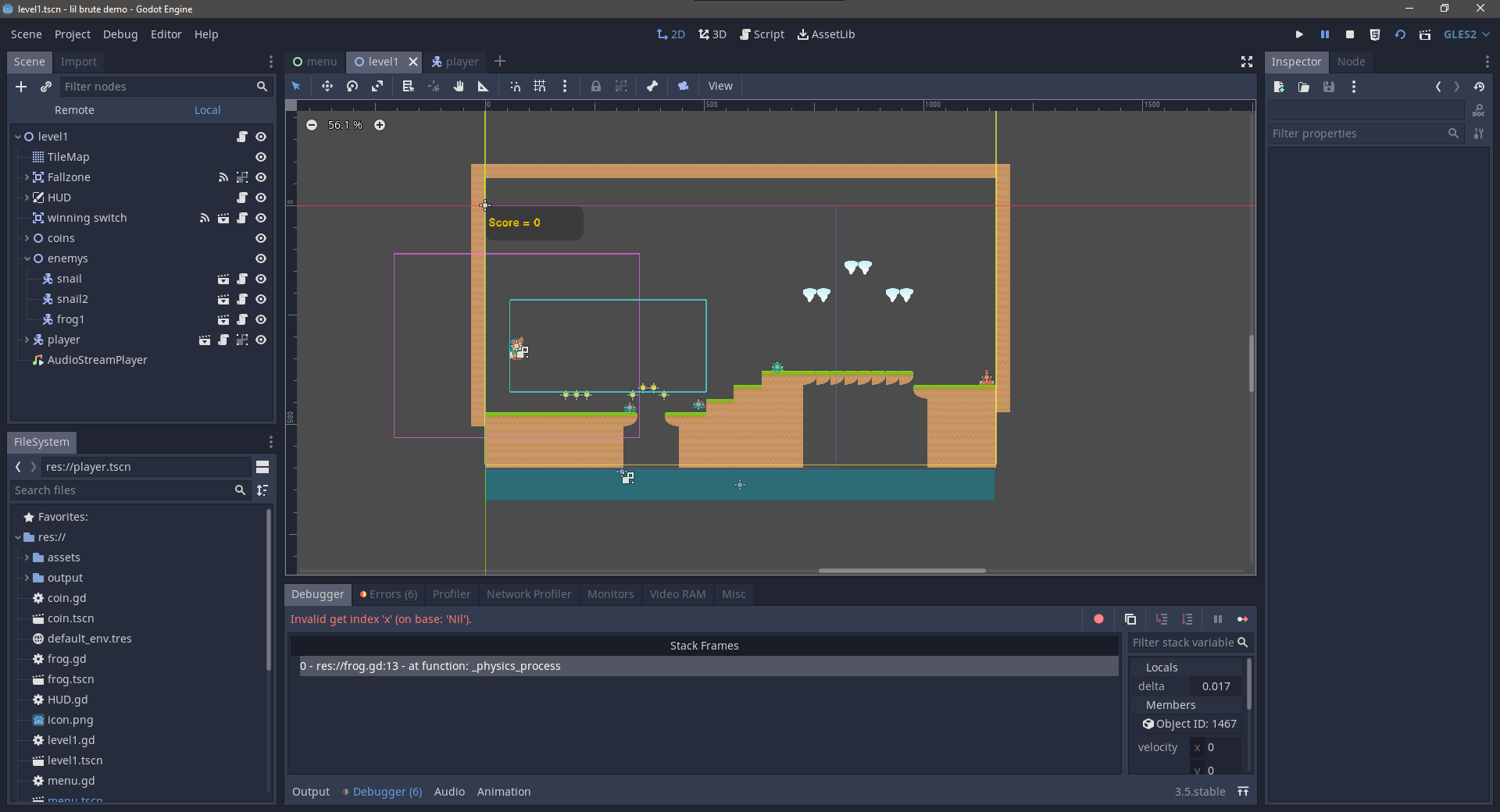The height and width of the screenshot is (812, 1500).
Task: Open the Debug menu
Action: coord(120,34)
